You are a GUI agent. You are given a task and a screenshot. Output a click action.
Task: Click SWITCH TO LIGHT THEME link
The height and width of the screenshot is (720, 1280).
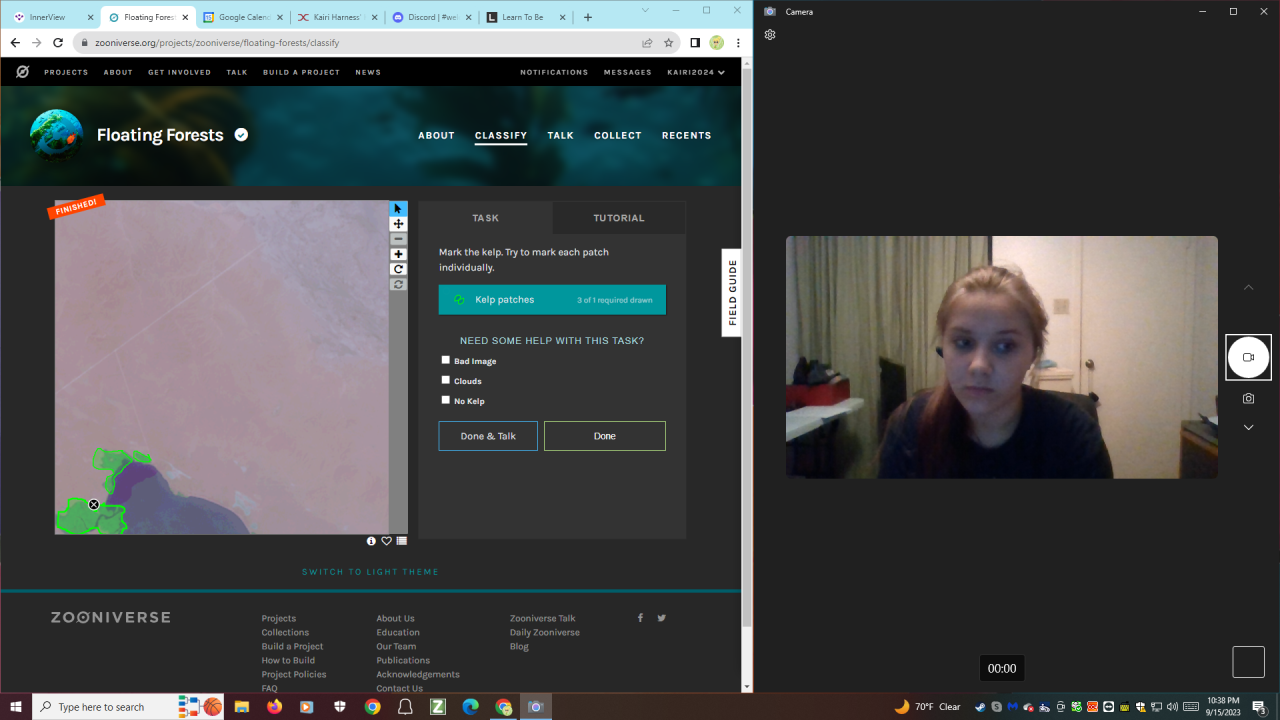coord(370,572)
